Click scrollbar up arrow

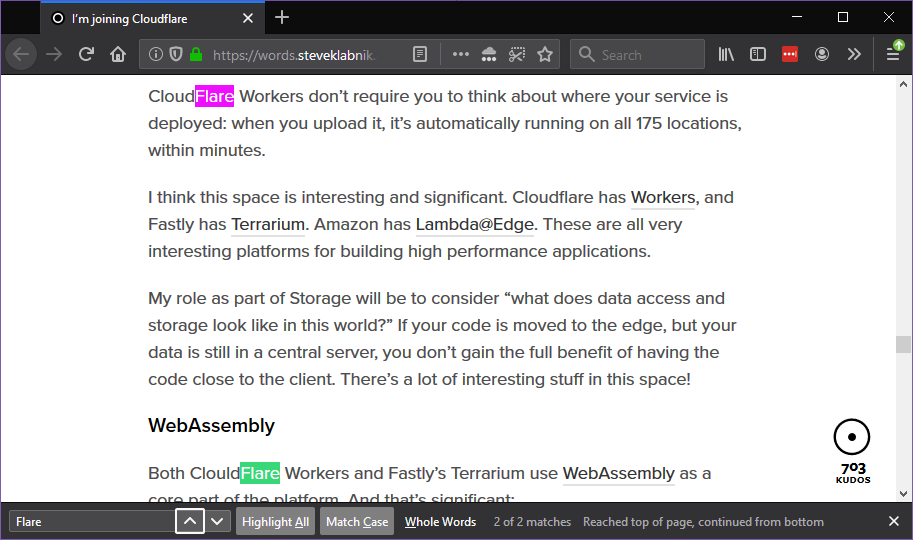[x=903, y=84]
